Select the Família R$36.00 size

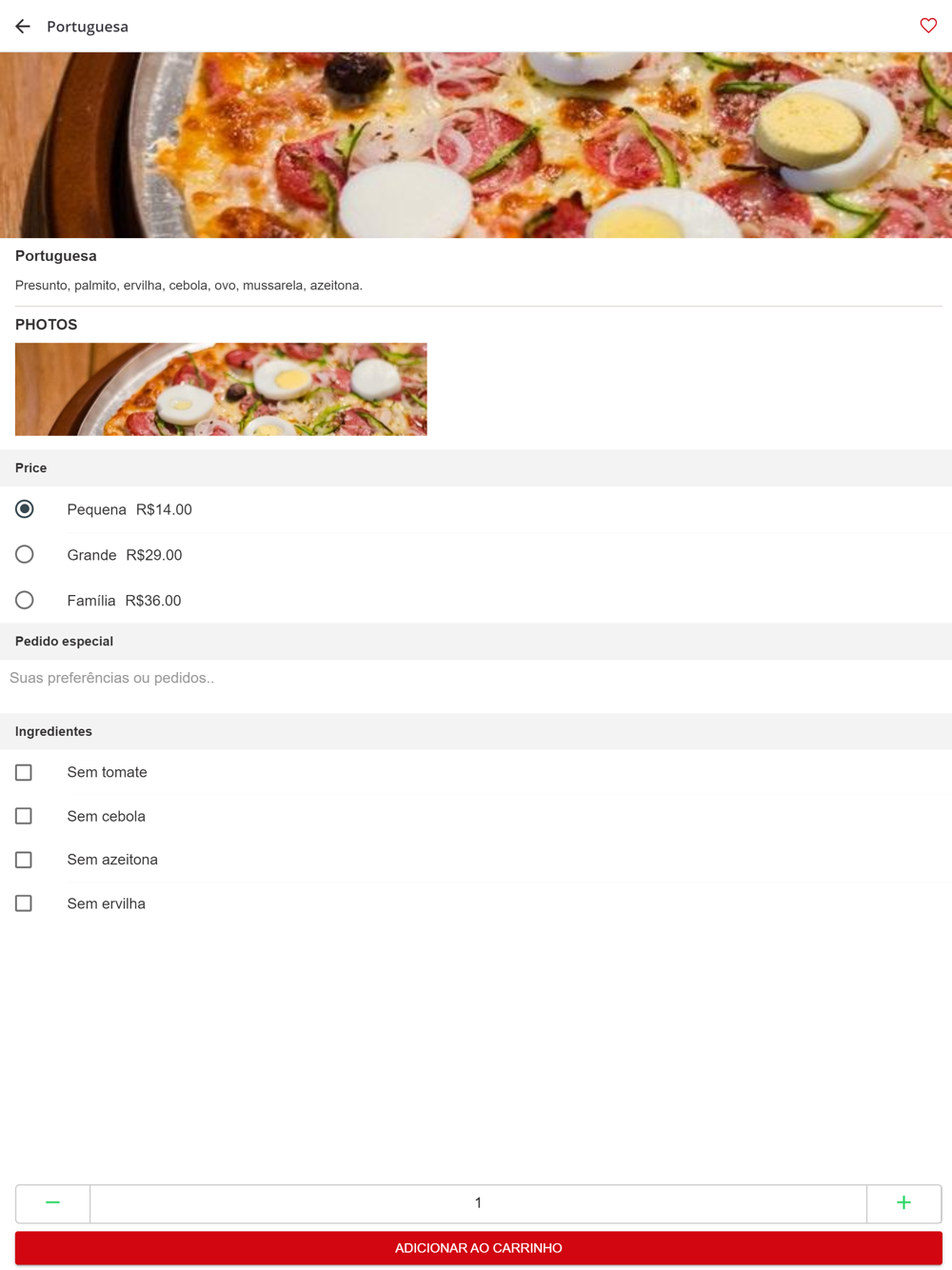[x=25, y=600]
